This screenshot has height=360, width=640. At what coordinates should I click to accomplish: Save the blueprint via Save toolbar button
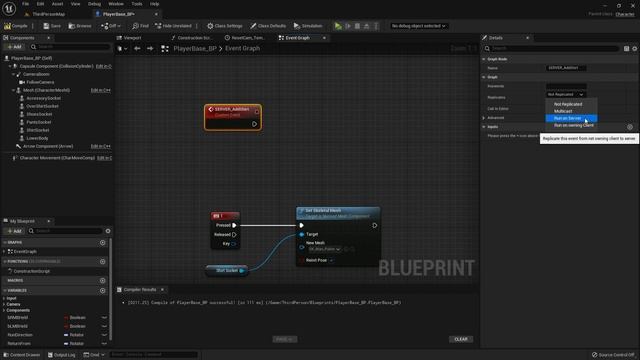click(x=52, y=26)
